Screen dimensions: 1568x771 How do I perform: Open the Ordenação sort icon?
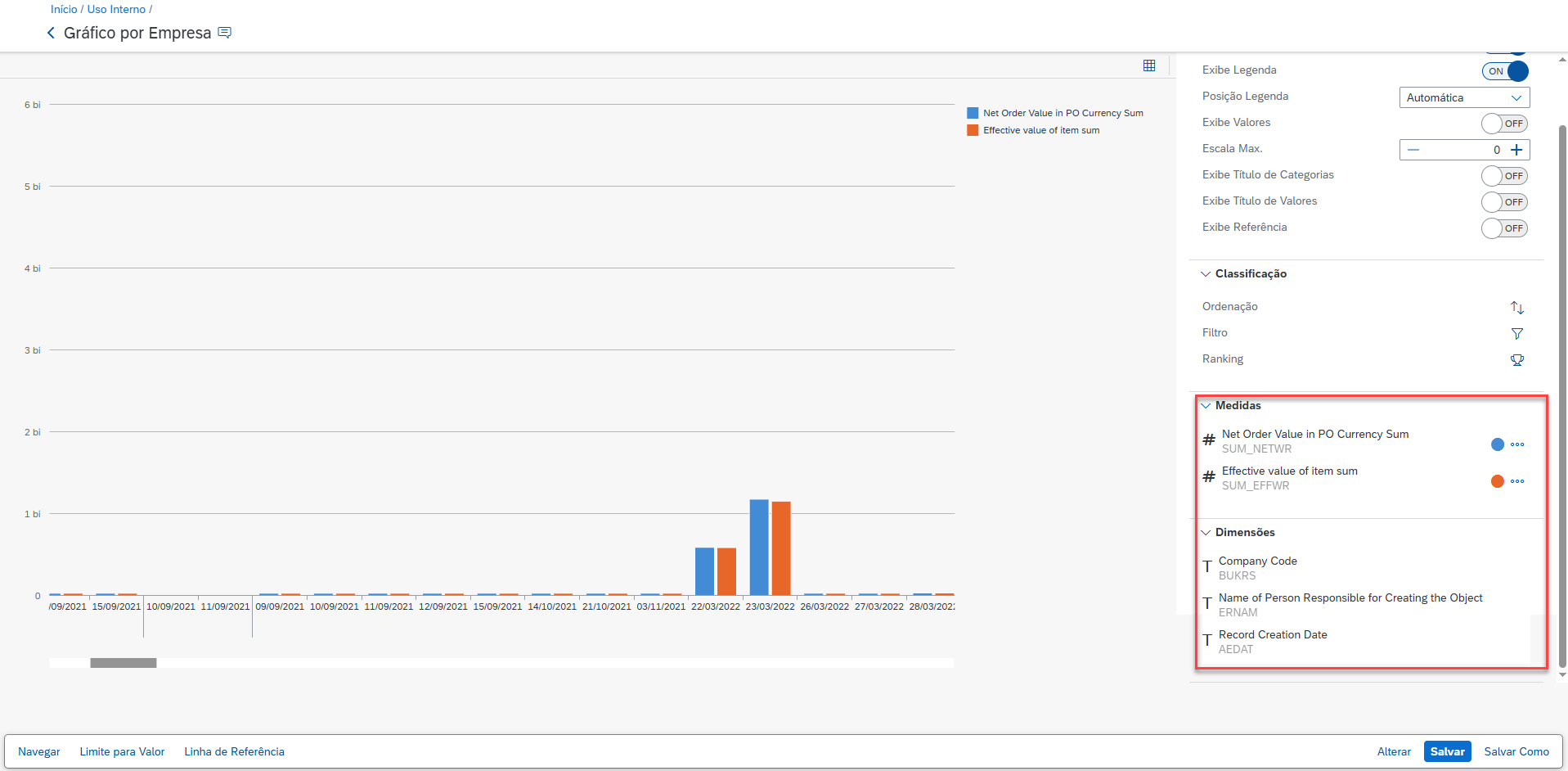(x=1516, y=308)
